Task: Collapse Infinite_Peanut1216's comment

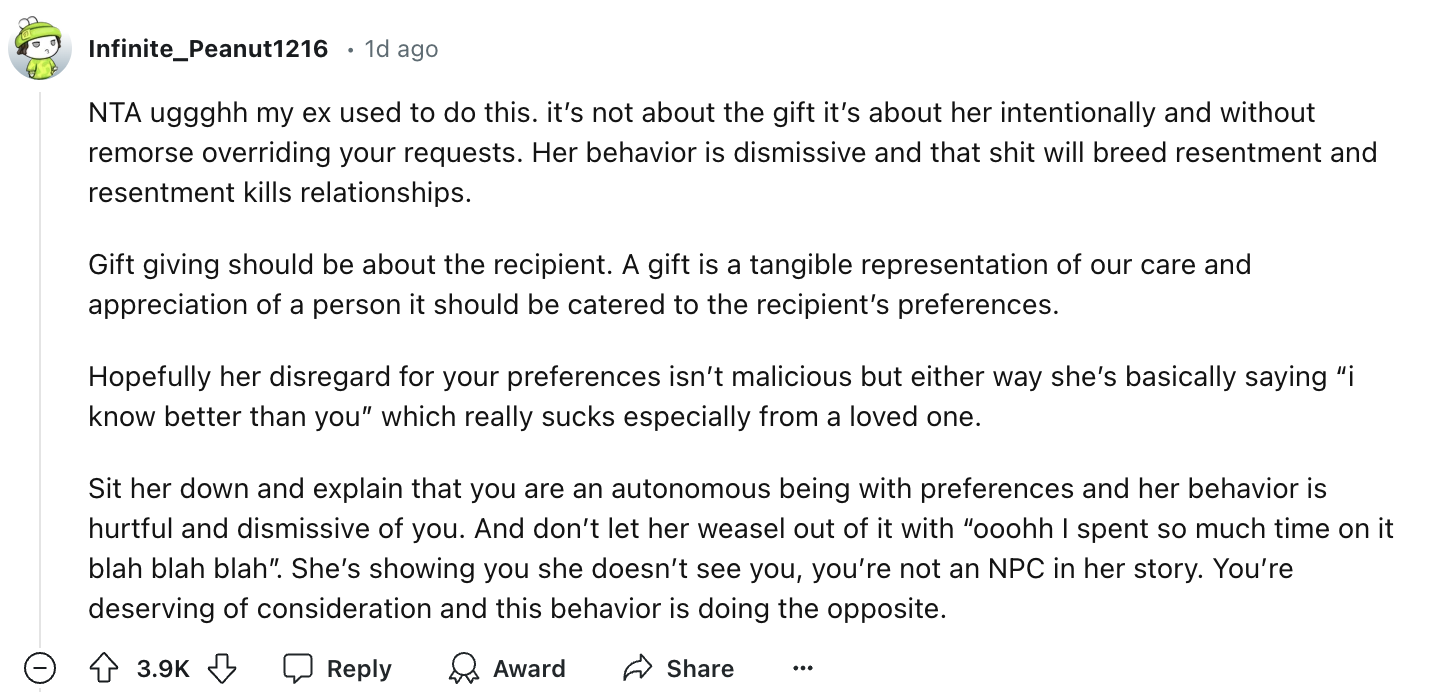Action: 41,668
